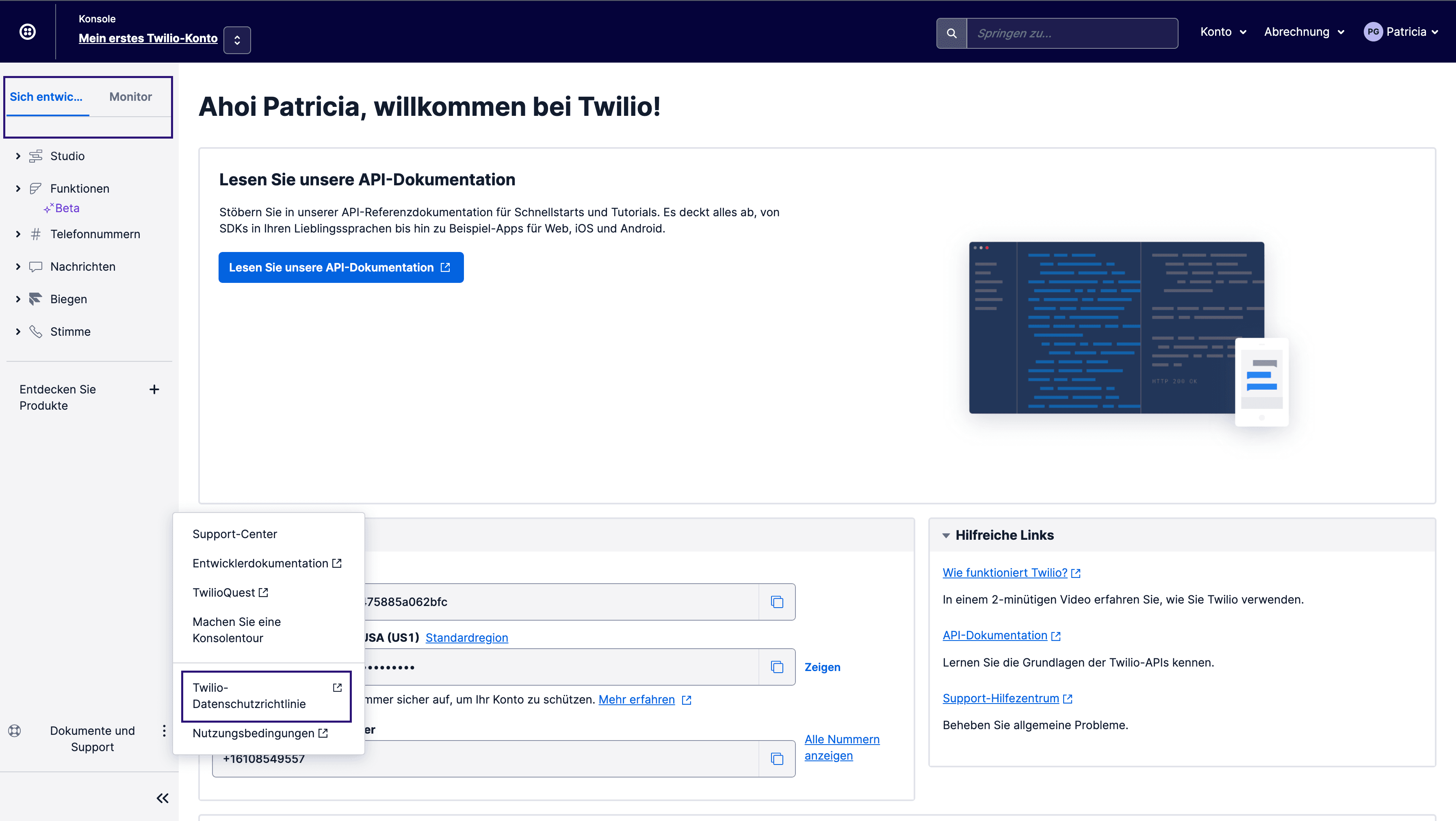Click the PG avatar icon

click(1373, 32)
